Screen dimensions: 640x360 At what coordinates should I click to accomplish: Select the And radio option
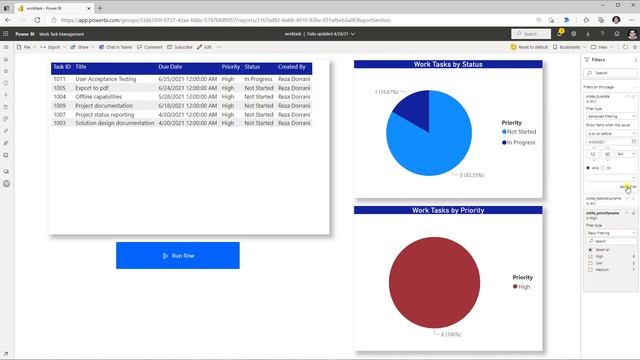pyautogui.click(x=588, y=168)
